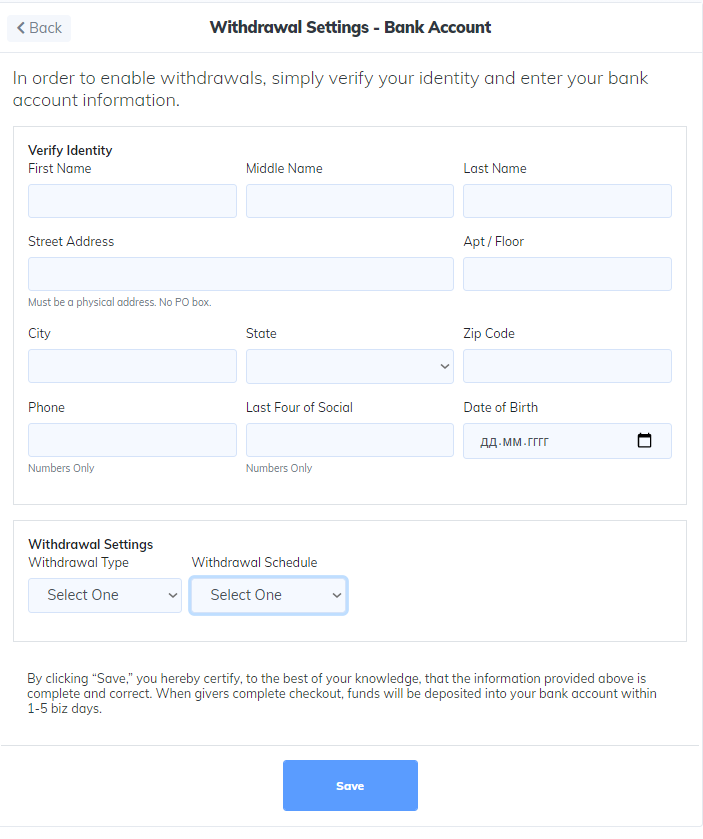Click the Withdrawal Settings - Bank Account heading
Viewport: 703px width, 839px height.
click(350, 27)
